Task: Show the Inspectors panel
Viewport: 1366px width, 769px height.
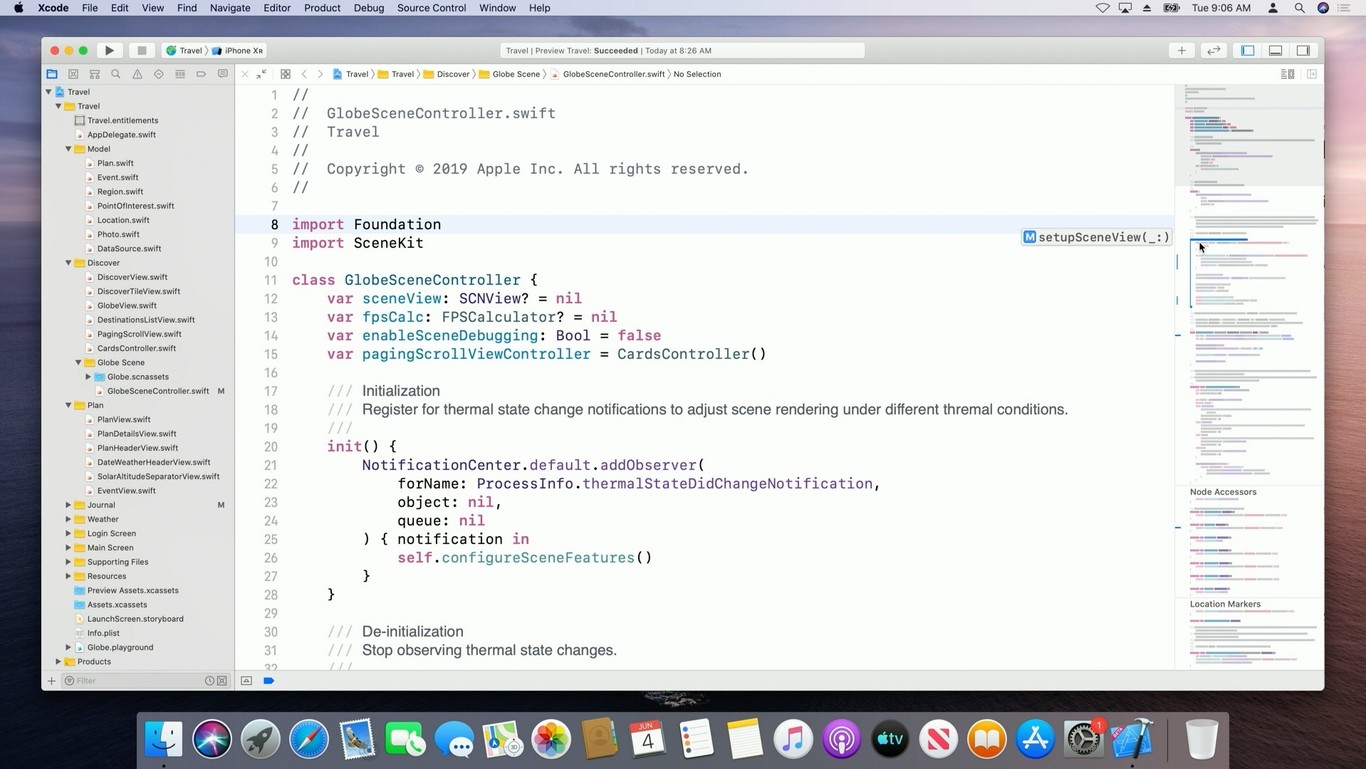Action: point(1302,50)
